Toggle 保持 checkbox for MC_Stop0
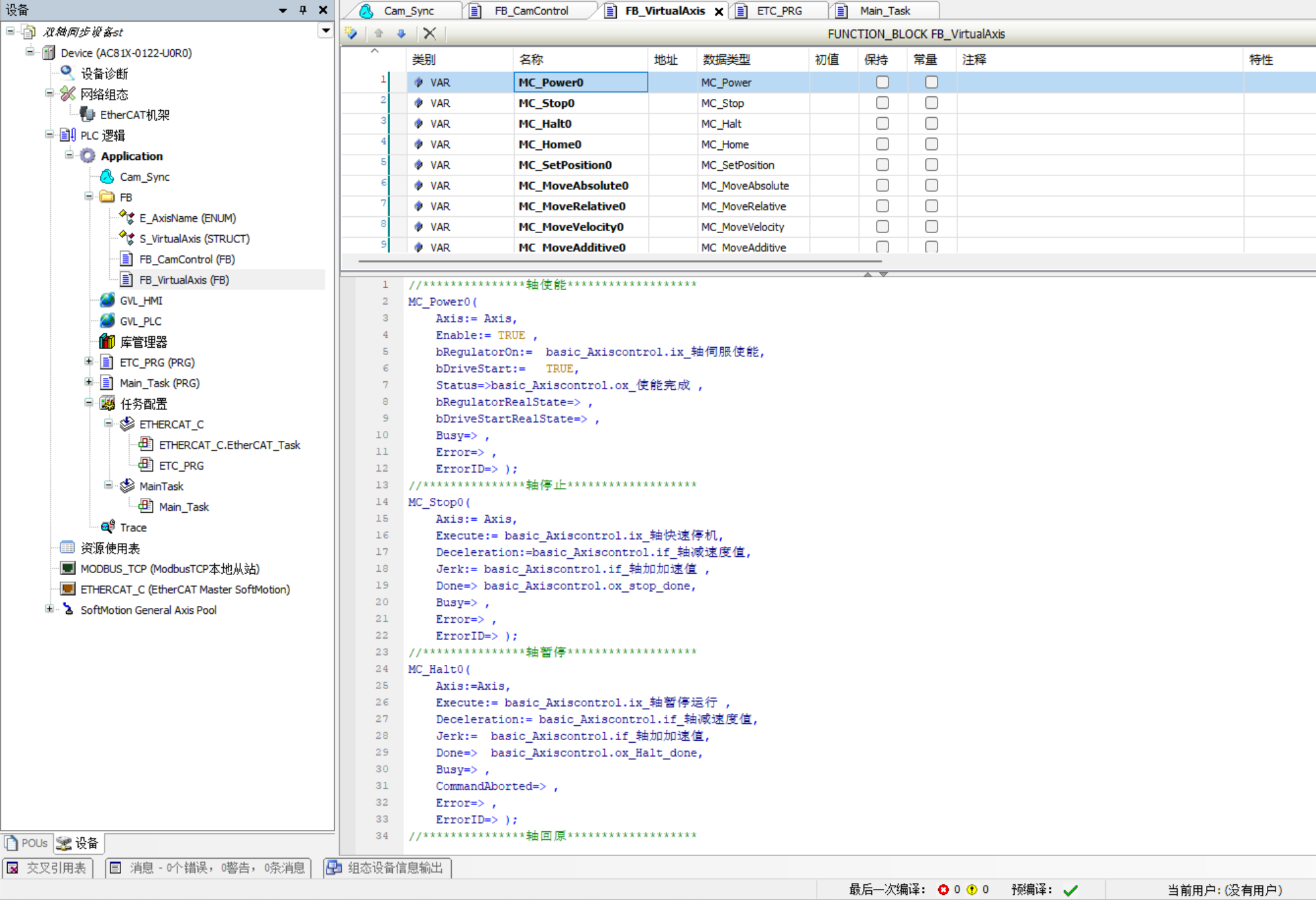This screenshot has height=900, width=1316. click(883, 103)
